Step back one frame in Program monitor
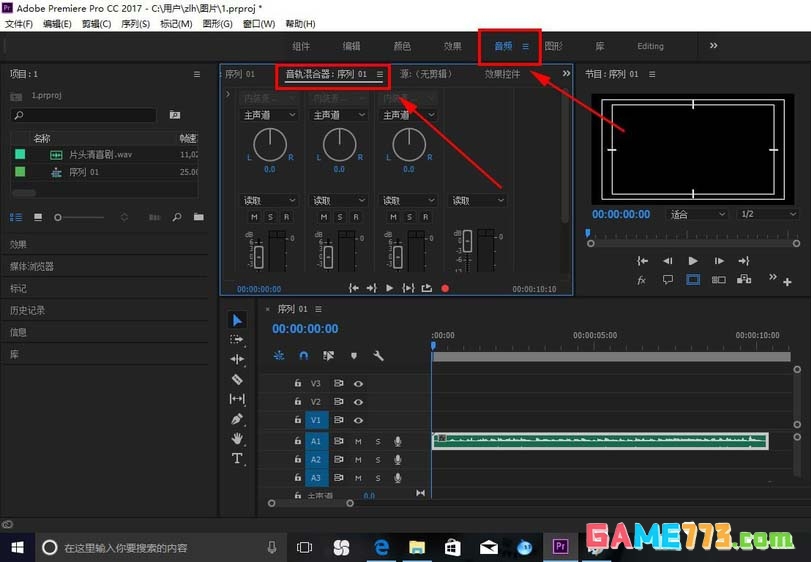811x562 pixels. (x=668, y=261)
